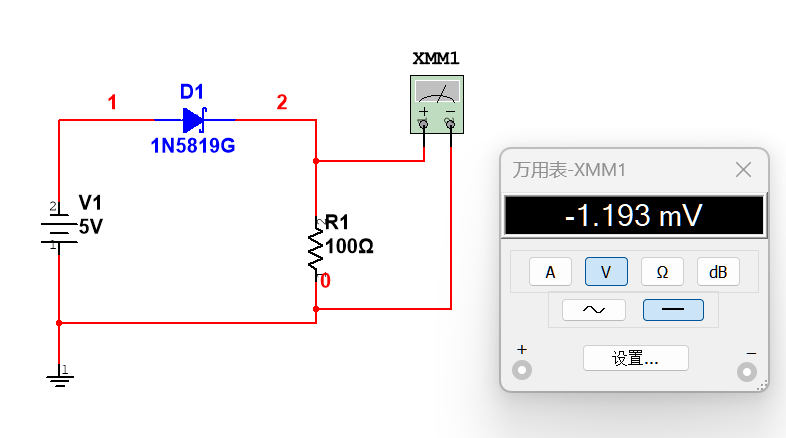The width and height of the screenshot is (786, 438).
Task: Select the 5V source value label
Action: [x=91, y=227]
